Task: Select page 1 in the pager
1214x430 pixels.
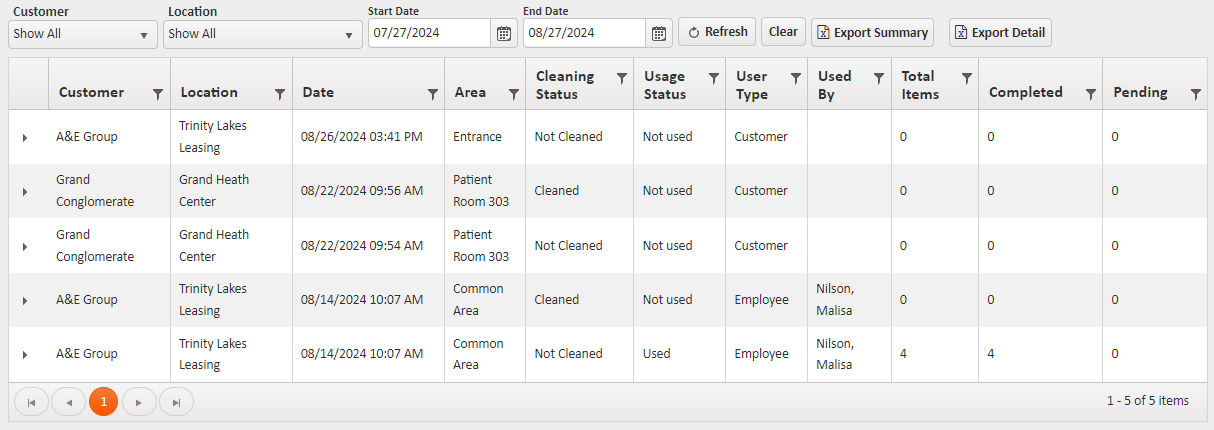Action: tap(103, 402)
